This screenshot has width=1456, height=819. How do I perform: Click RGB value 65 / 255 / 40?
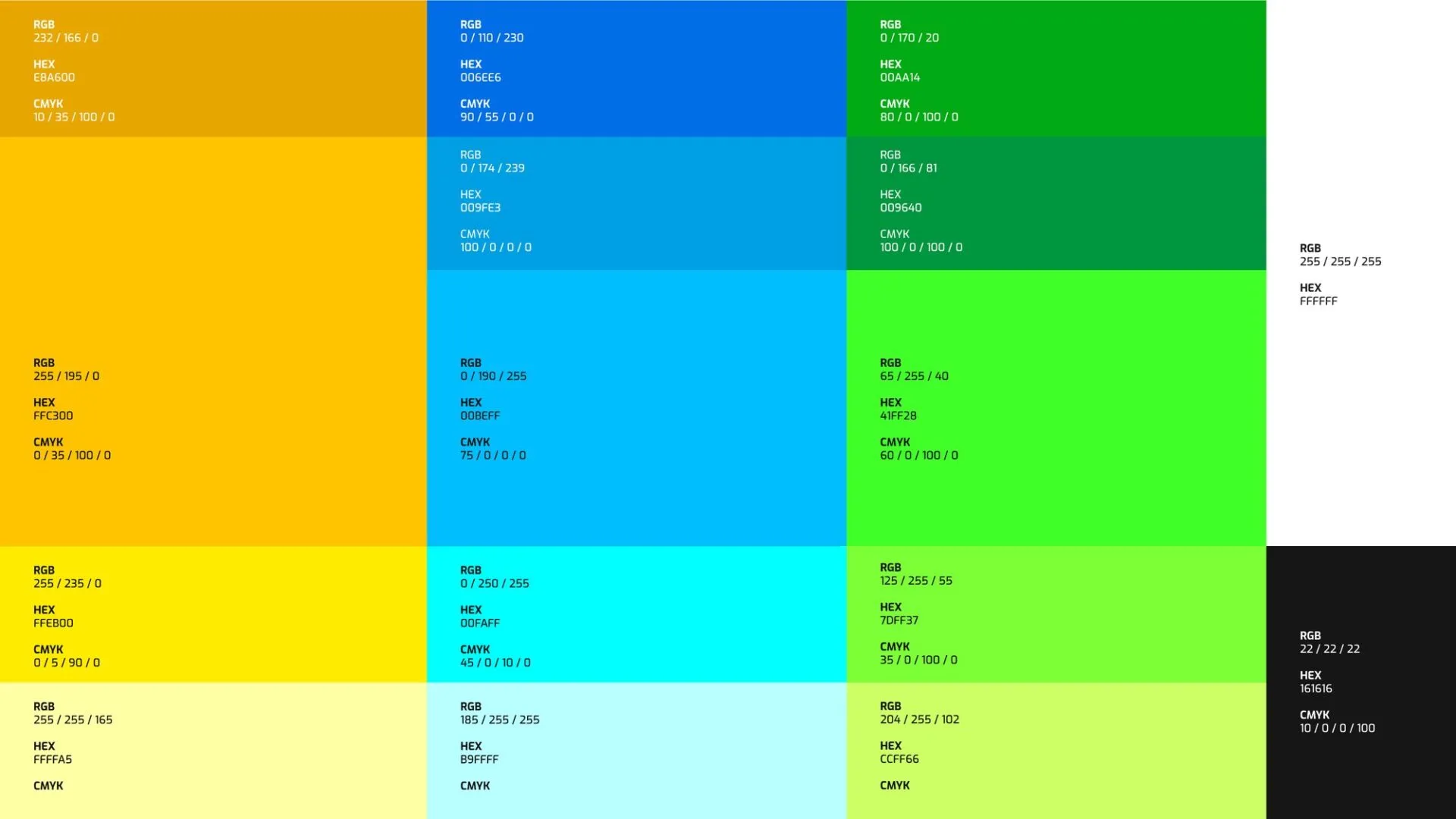pos(914,376)
